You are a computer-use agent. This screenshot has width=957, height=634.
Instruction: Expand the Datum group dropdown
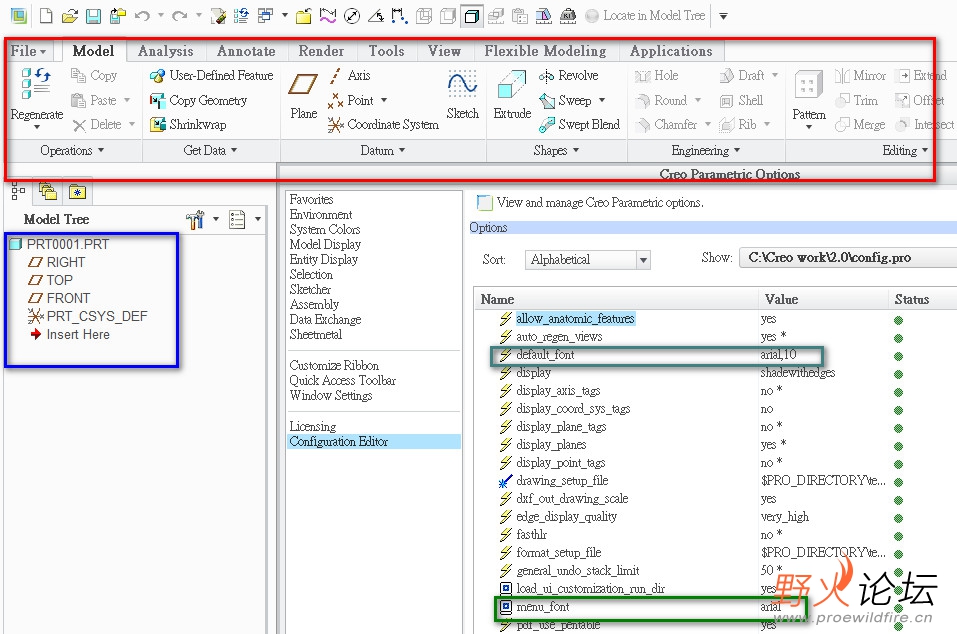point(383,151)
